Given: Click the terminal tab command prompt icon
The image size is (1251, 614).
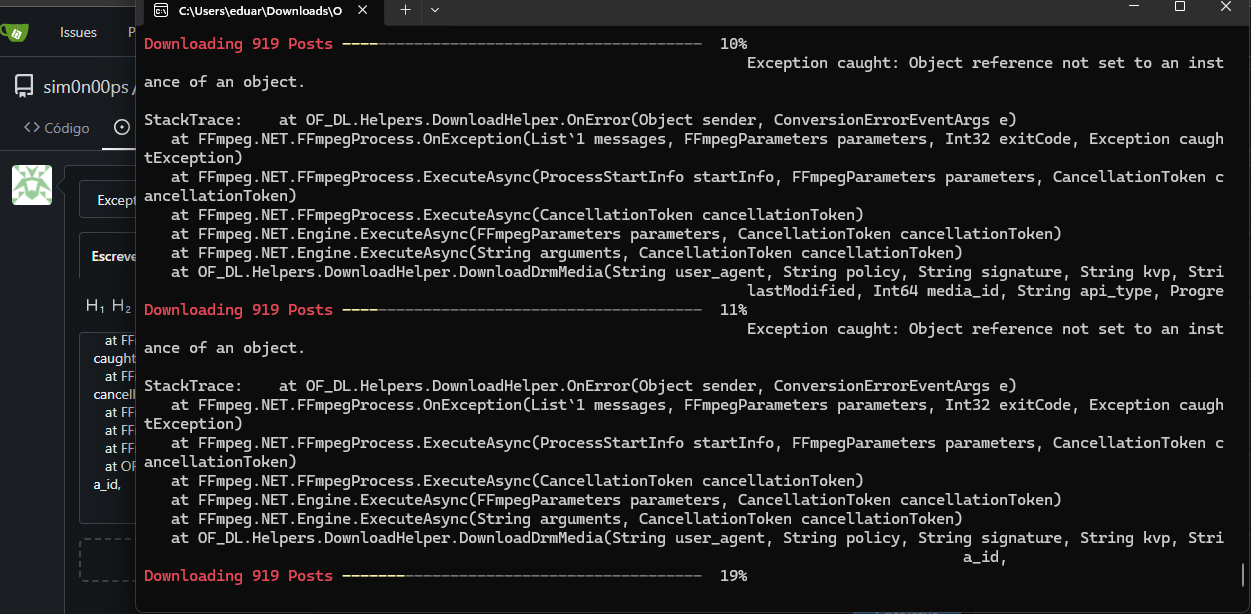Looking at the screenshot, I should (160, 10).
